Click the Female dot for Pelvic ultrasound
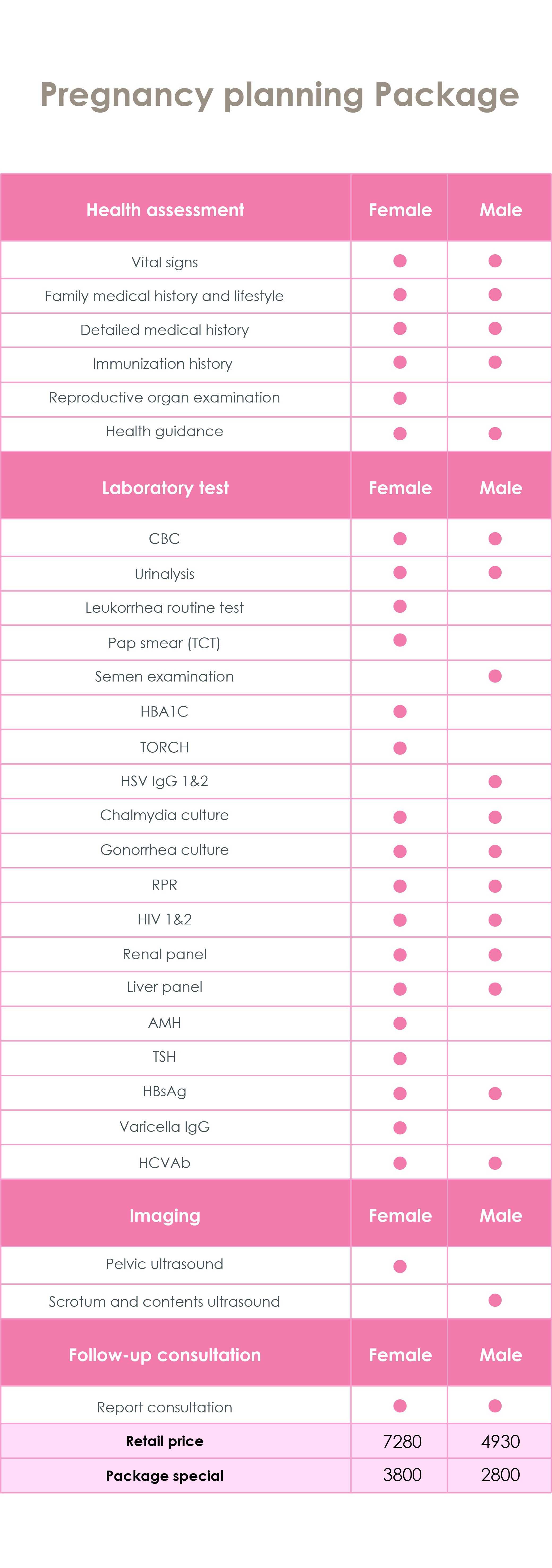Screen dimensions: 552x1568 pos(400,1266)
